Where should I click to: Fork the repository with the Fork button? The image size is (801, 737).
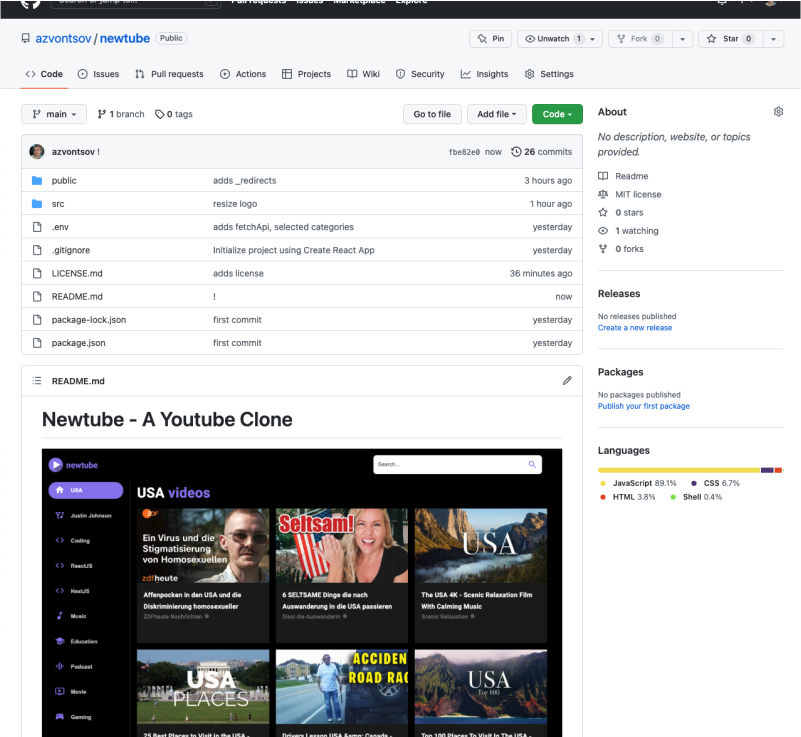641,39
